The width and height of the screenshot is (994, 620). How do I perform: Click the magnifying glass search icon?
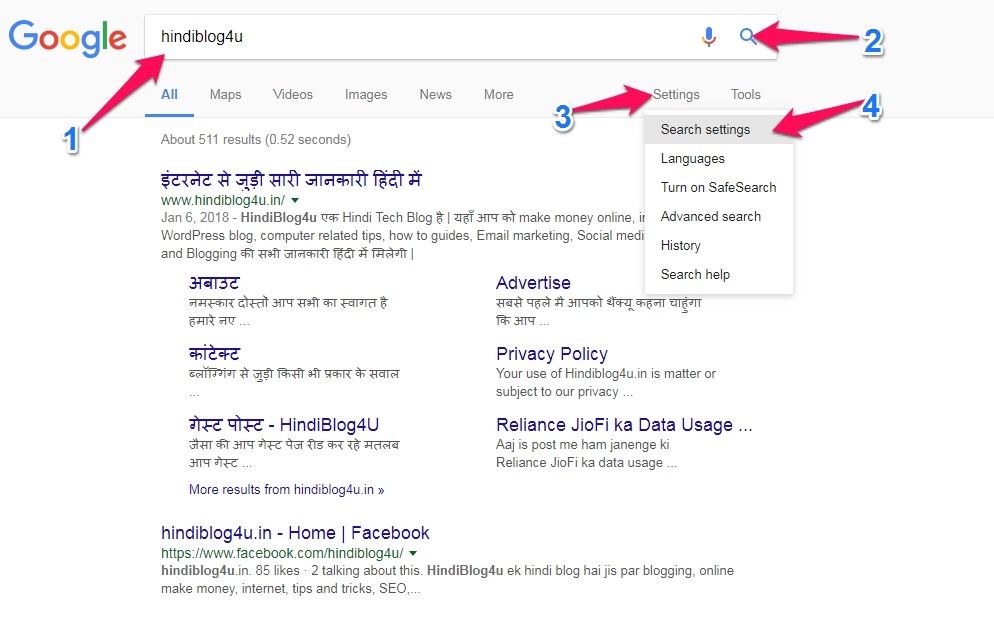click(x=749, y=36)
